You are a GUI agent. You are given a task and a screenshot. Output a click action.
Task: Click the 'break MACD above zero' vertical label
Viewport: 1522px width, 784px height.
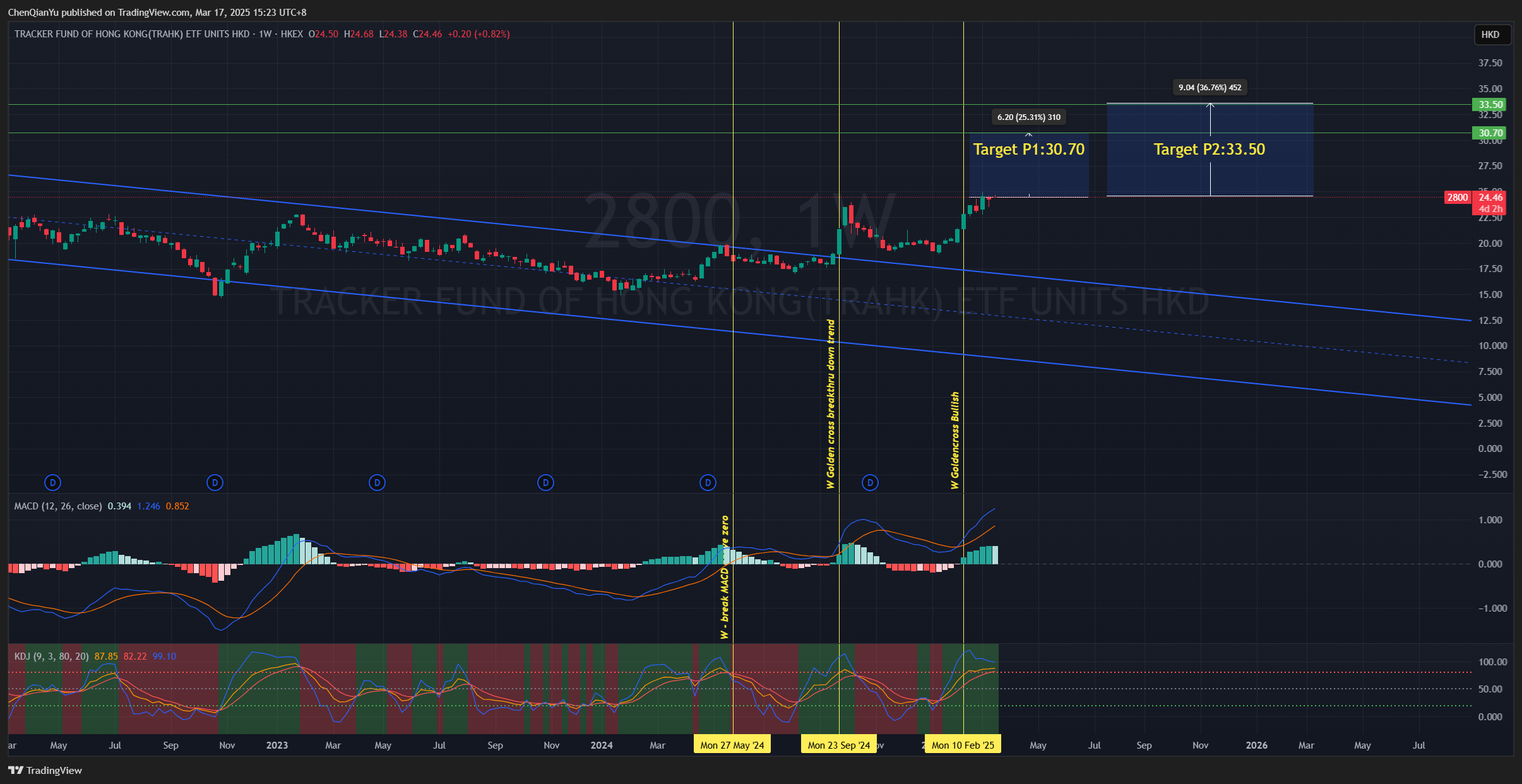[725, 578]
